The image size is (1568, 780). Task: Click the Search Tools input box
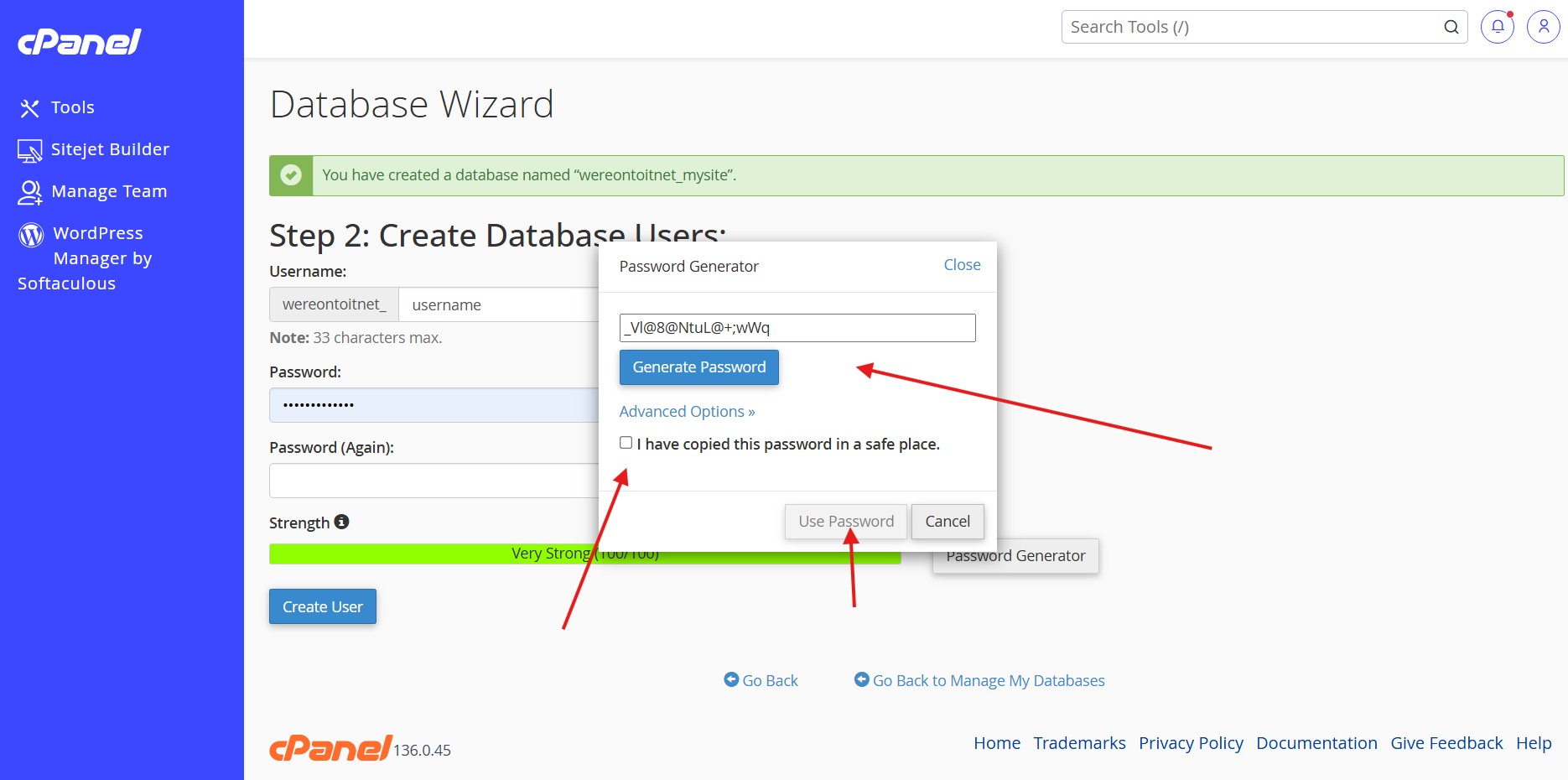pyautogui.click(x=1254, y=27)
